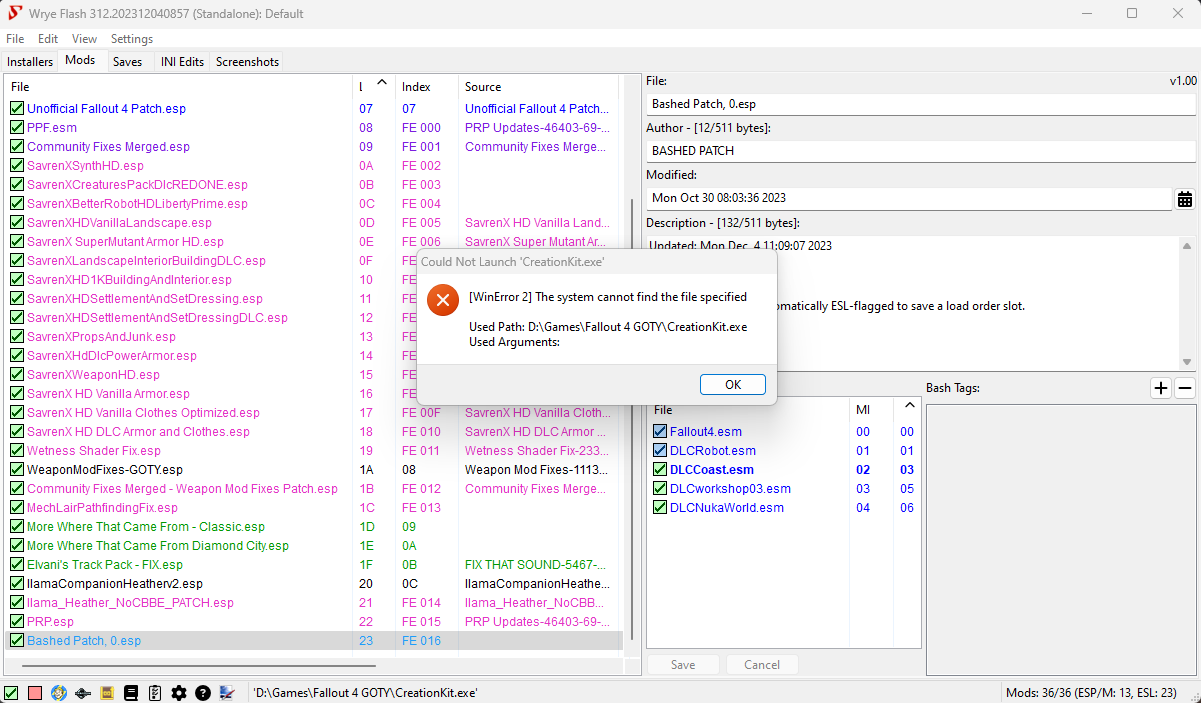This screenshot has height=703, width=1201.
Task: Sort mods by the File column header
Action: click(179, 87)
